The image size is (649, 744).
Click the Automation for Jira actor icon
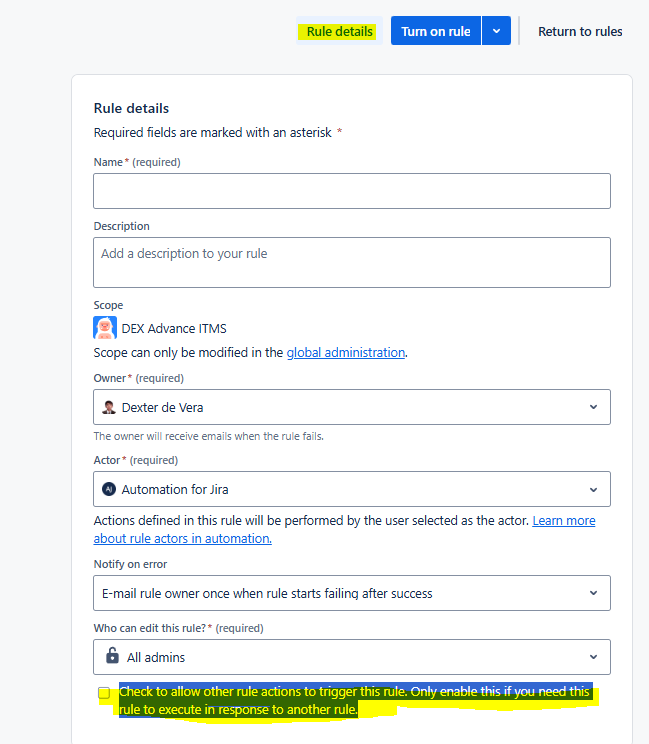(109, 489)
